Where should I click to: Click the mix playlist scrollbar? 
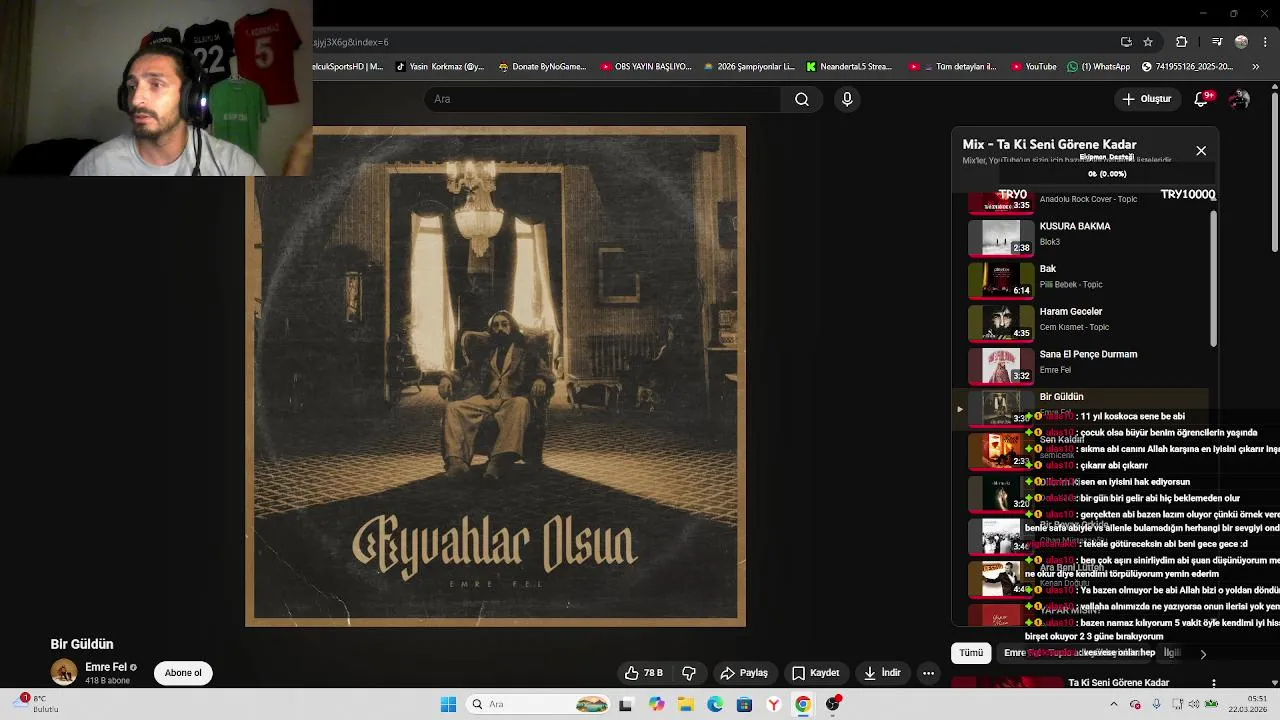click(1213, 278)
